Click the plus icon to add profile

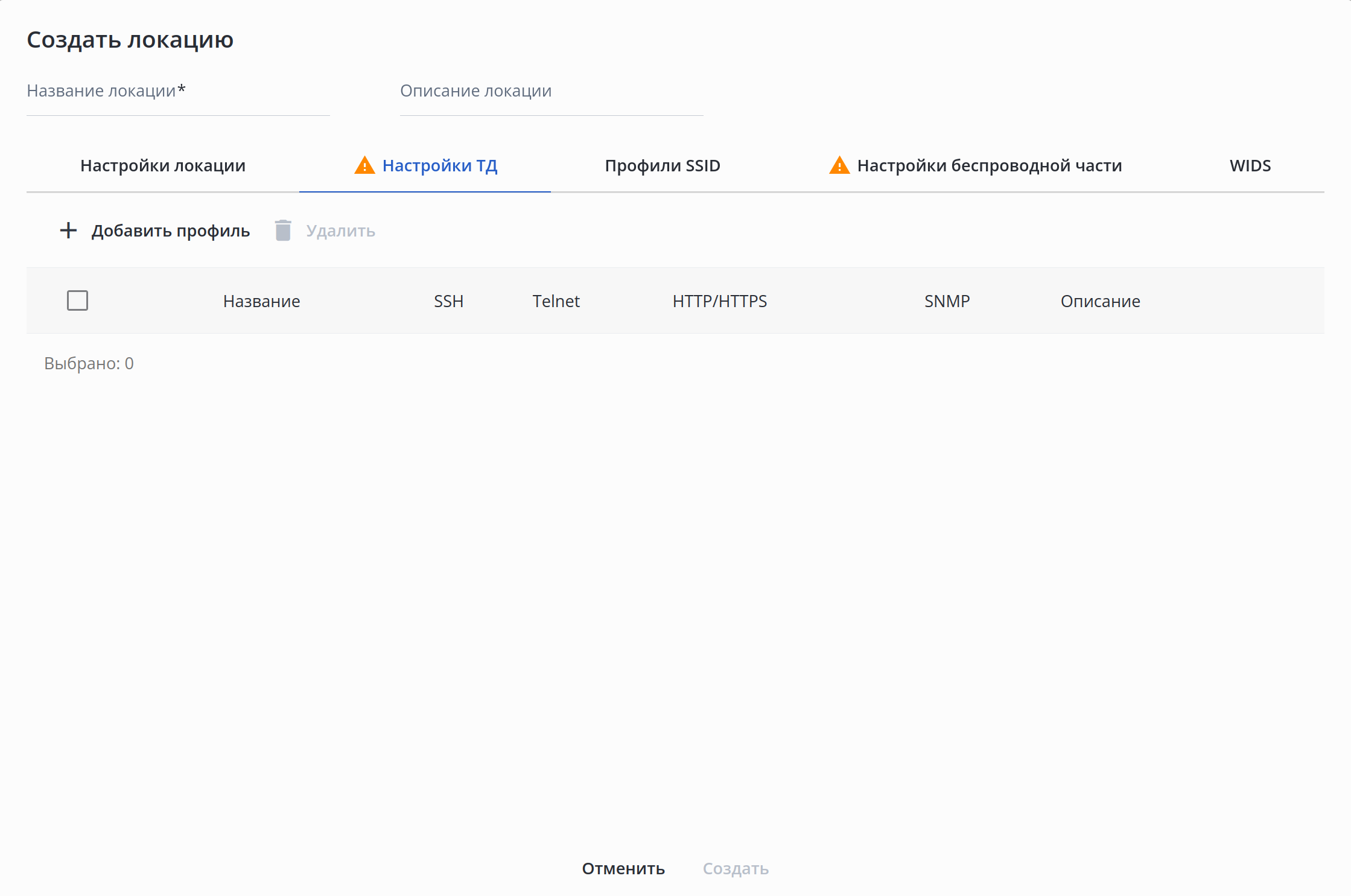(x=68, y=230)
